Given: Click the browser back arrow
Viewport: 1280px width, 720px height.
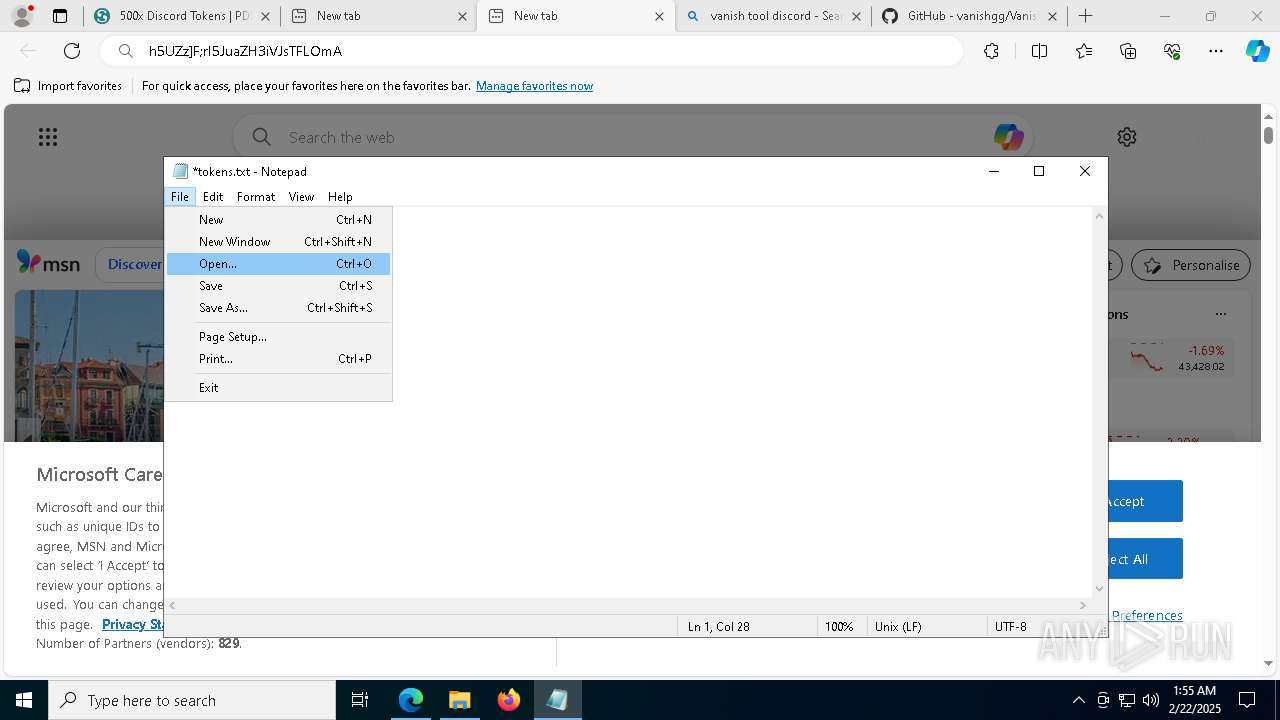Looking at the screenshot, I should pos(28,51).
